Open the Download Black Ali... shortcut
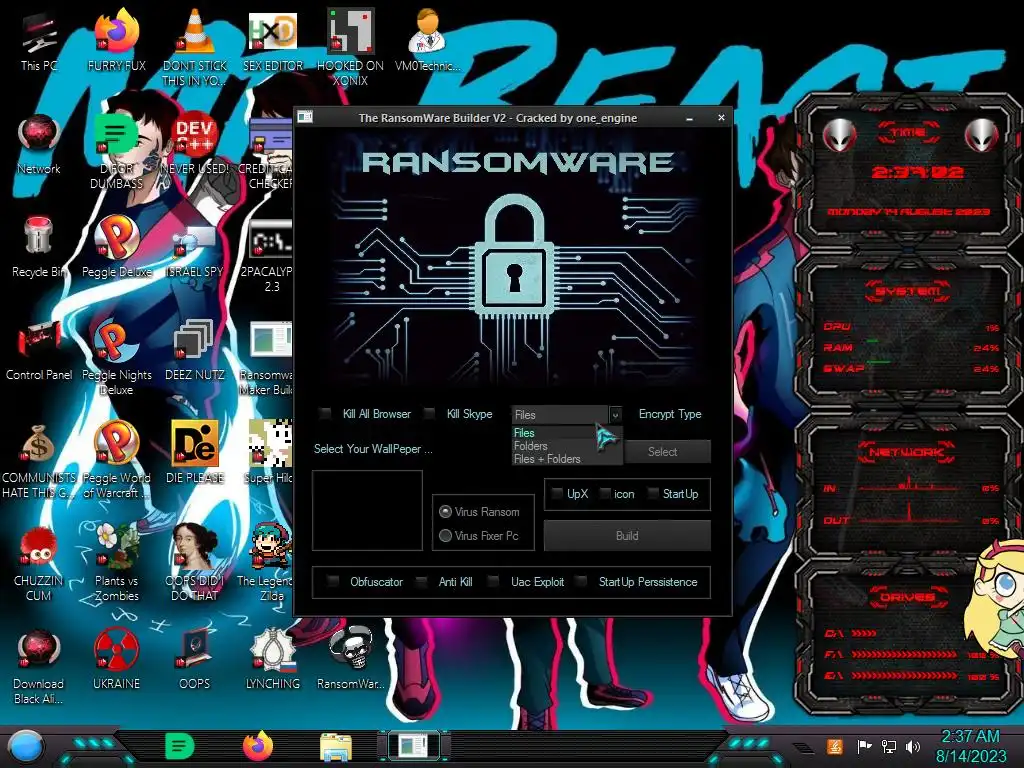 (39, 666)
